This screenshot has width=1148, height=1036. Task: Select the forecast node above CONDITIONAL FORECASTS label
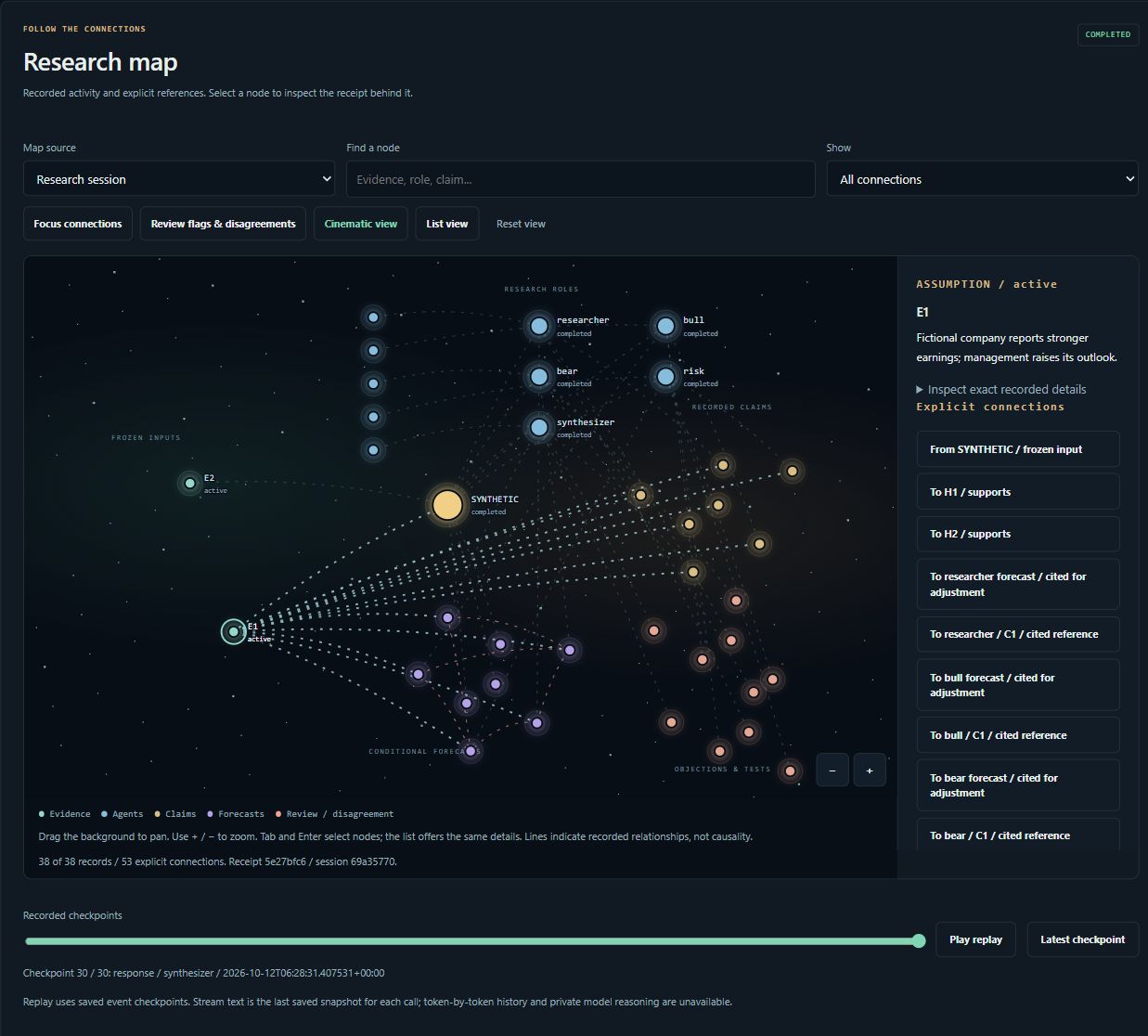pos(471,750)
